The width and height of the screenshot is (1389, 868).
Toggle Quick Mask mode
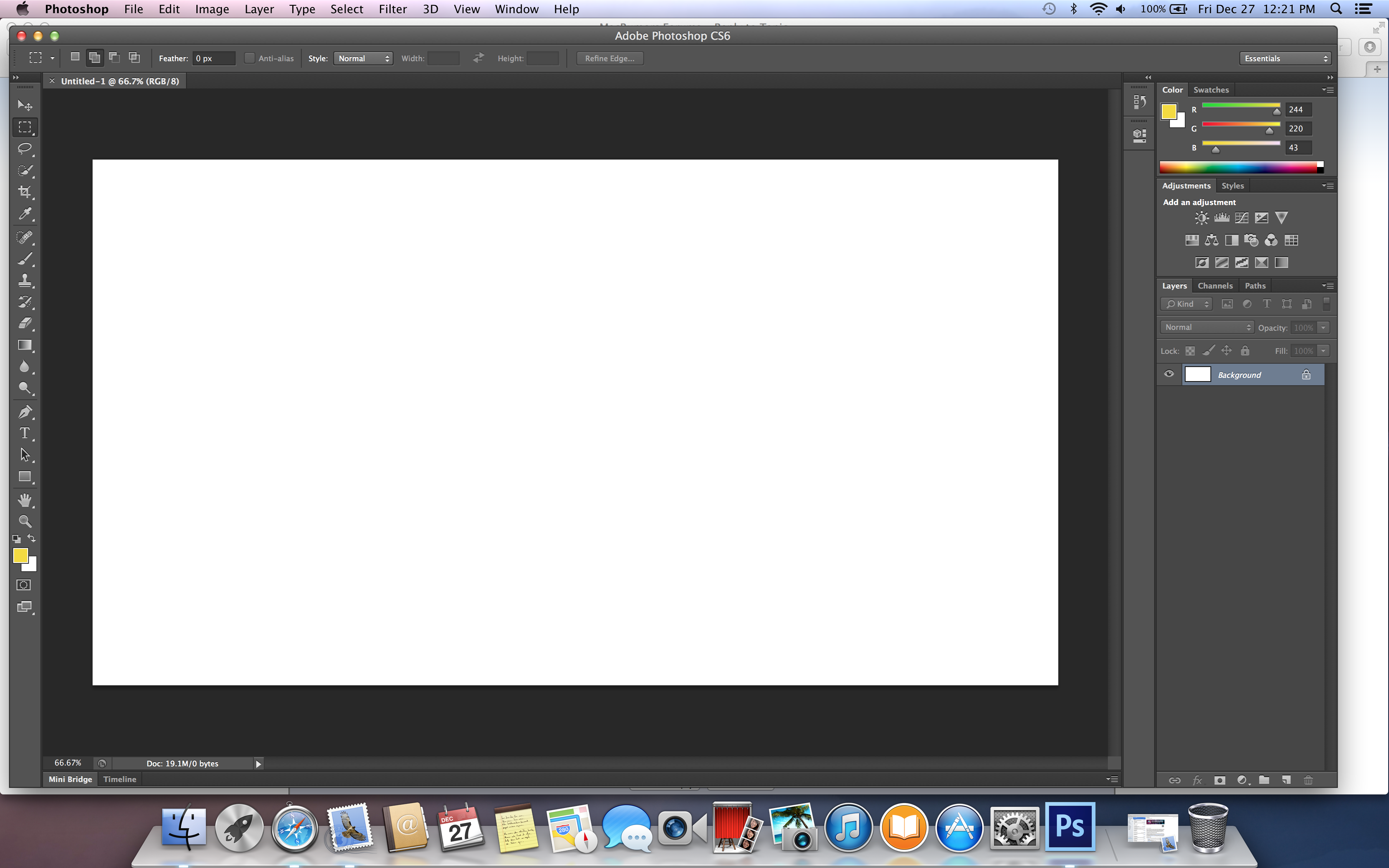pos(24,585)
